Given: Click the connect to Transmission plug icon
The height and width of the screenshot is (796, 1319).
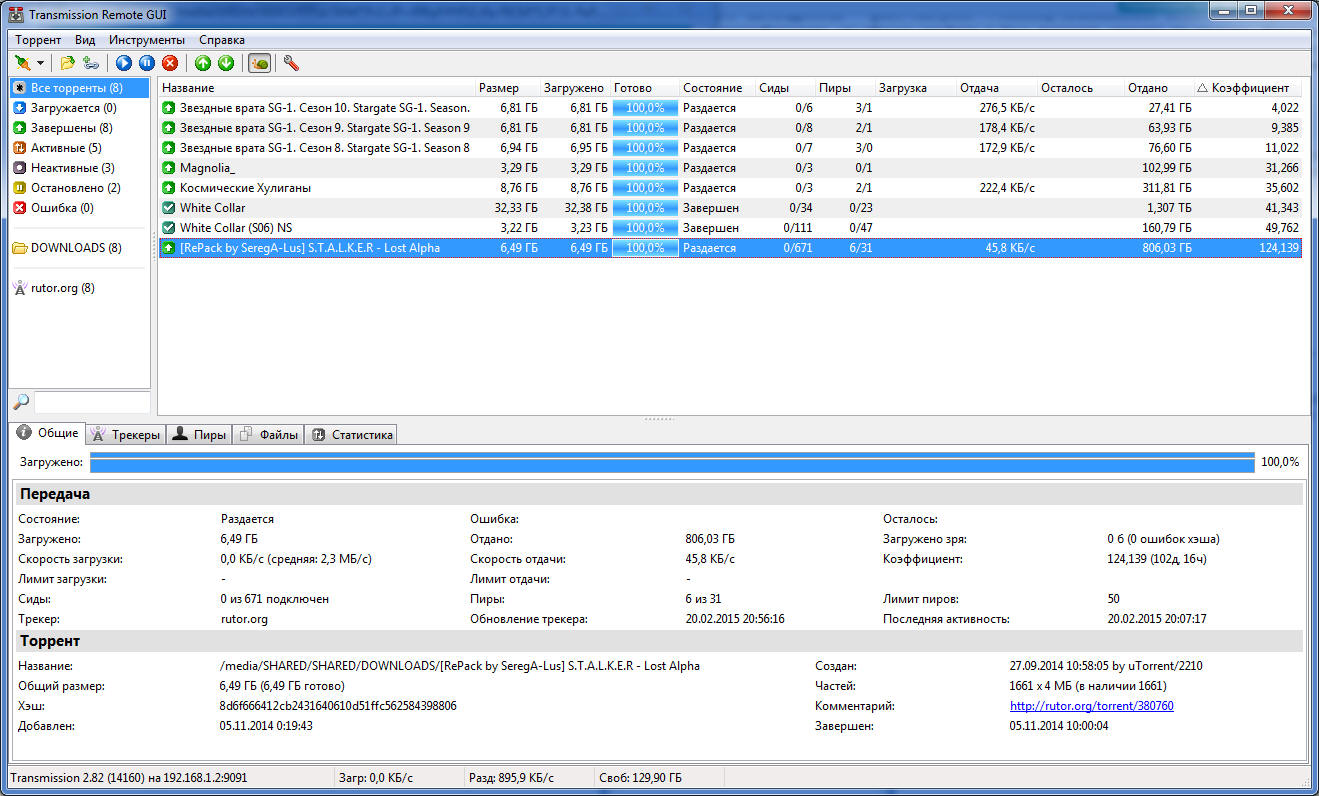Looking at the screenshot, I should 22,63.
